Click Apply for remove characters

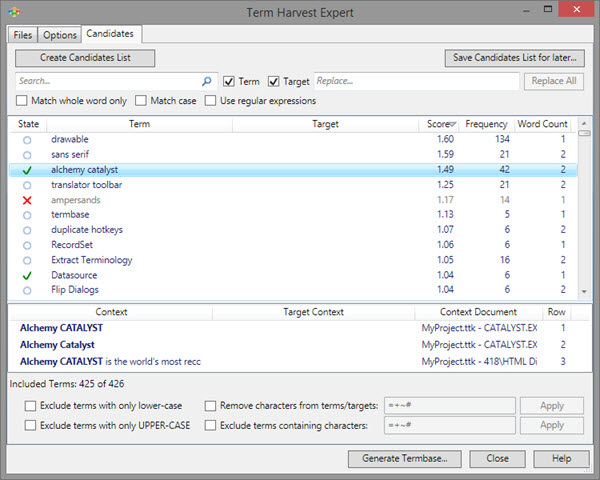pos(552,406)
